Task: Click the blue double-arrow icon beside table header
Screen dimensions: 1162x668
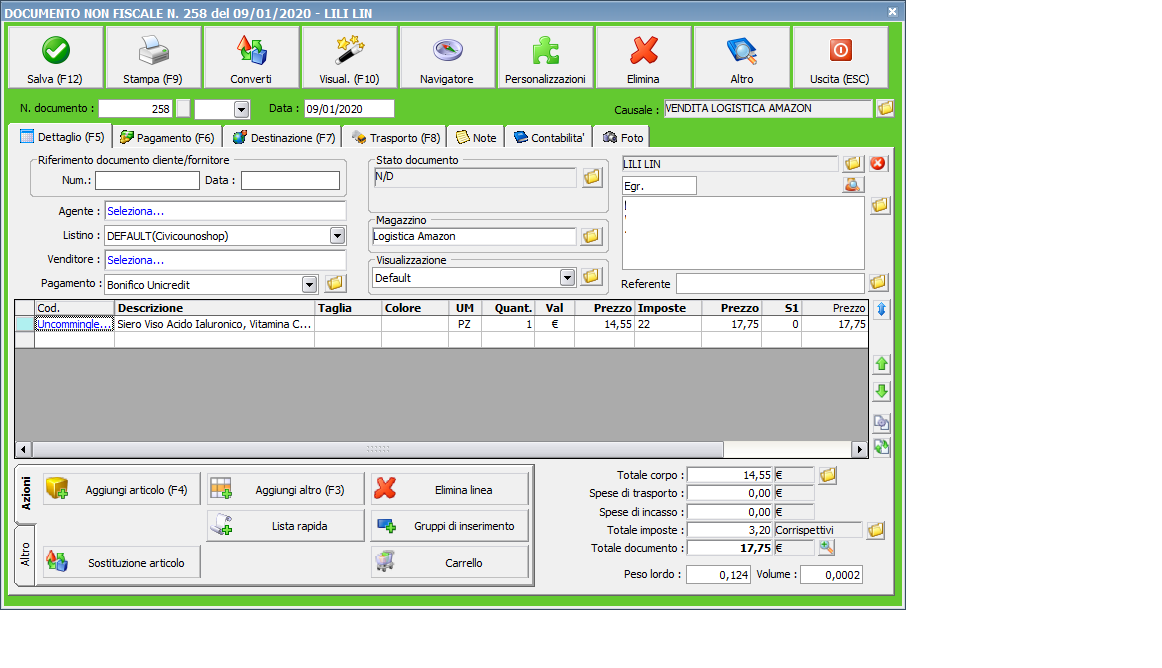Action: pos(881,309)
